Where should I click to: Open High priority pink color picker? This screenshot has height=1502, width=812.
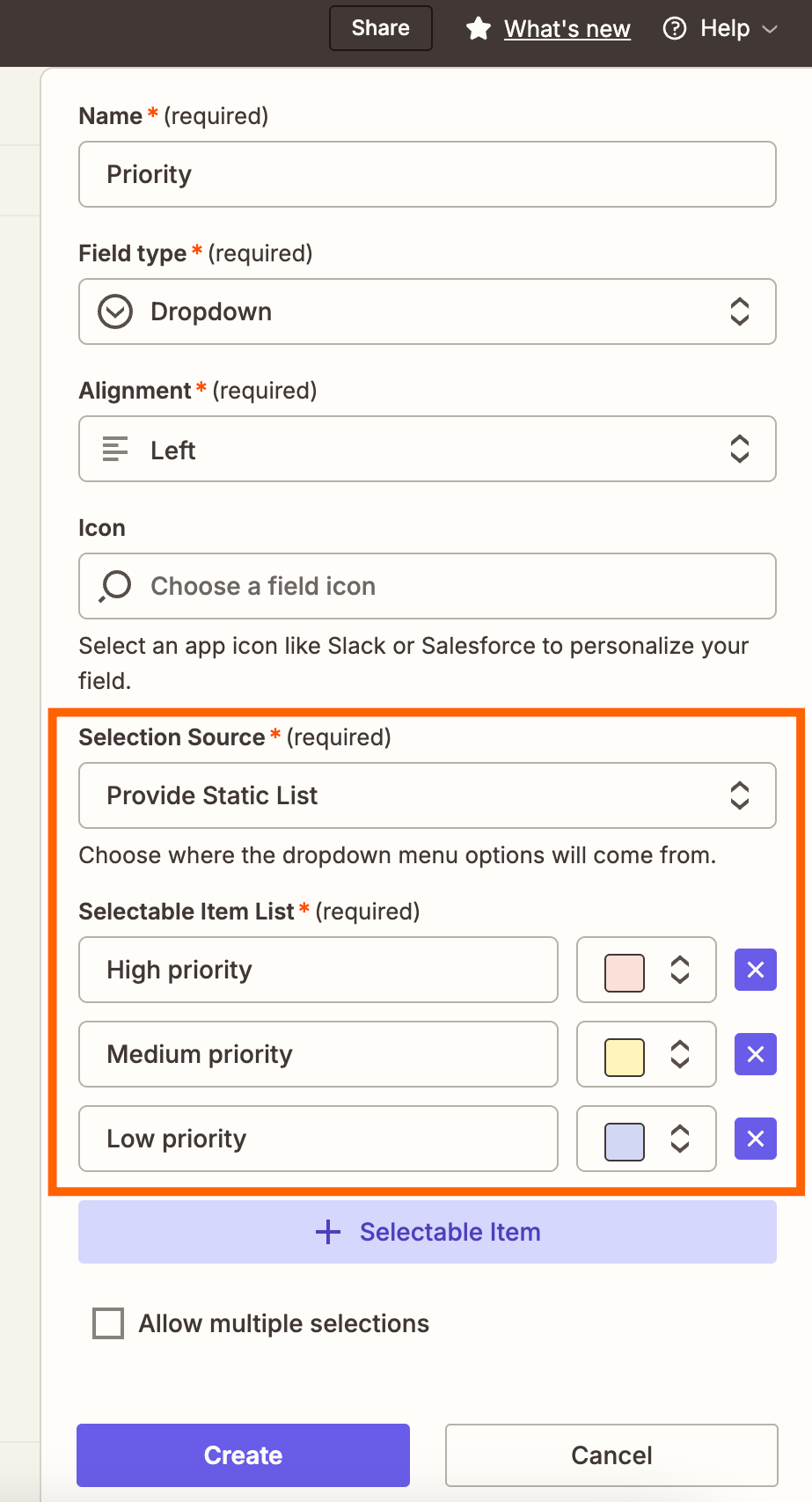646,970
